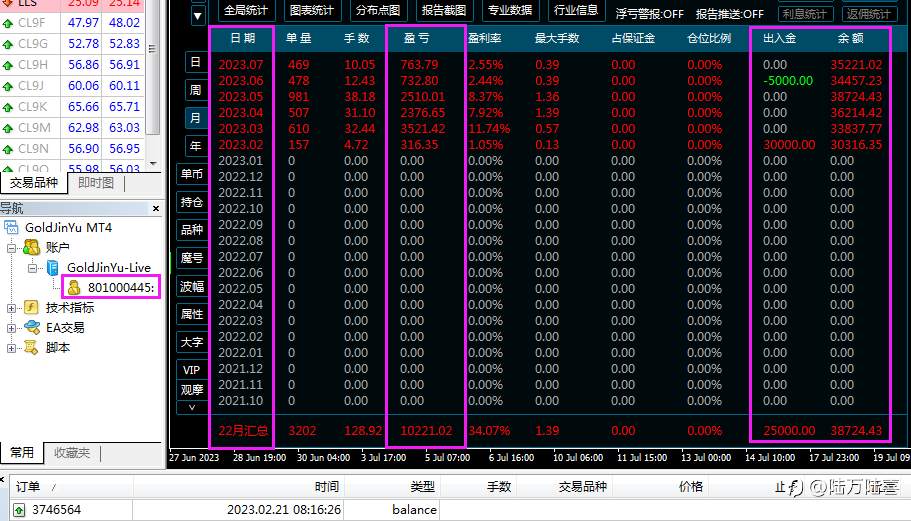911x521 pixels.
Task: Click the 30000.00 deposit value
Action: [789, 145]
